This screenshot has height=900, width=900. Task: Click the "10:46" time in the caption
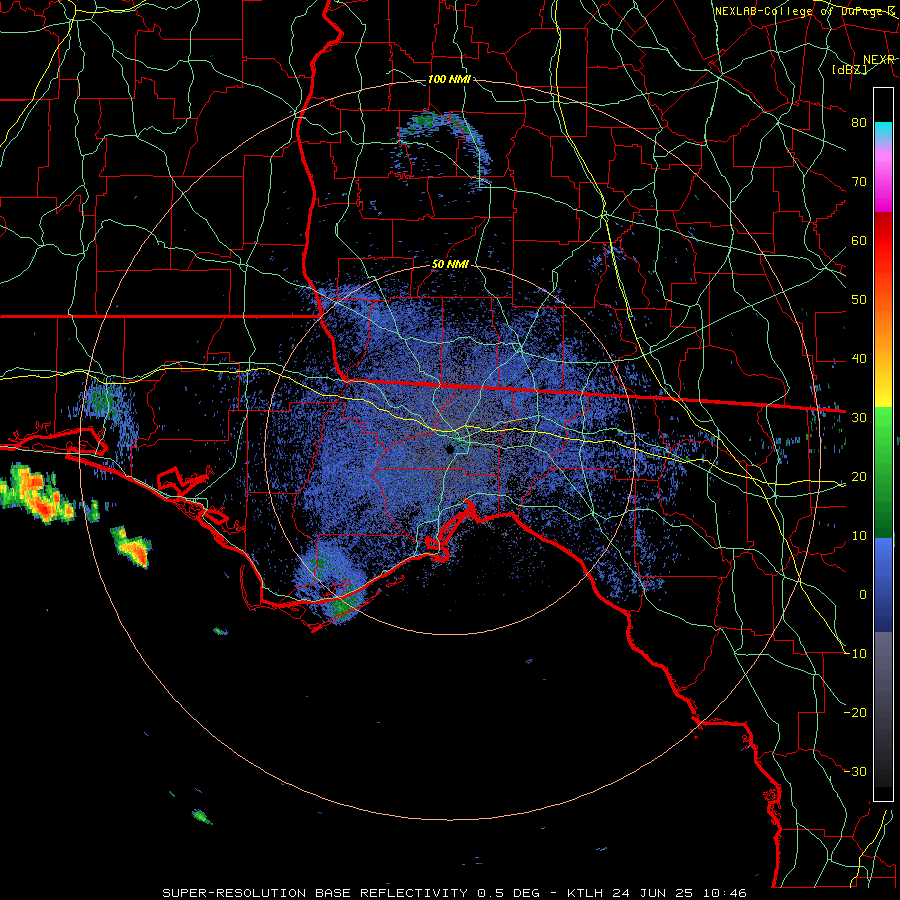[x=723, y=893]
